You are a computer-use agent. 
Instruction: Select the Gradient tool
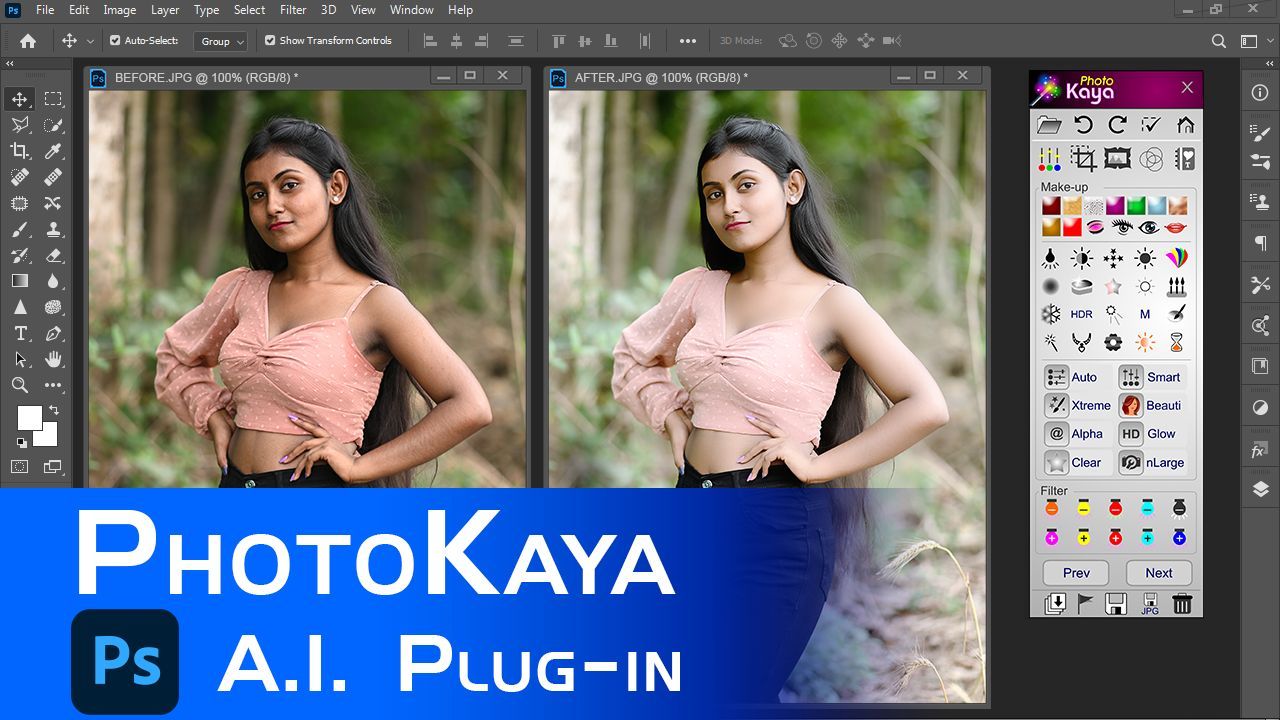click(x=19, y=281)
